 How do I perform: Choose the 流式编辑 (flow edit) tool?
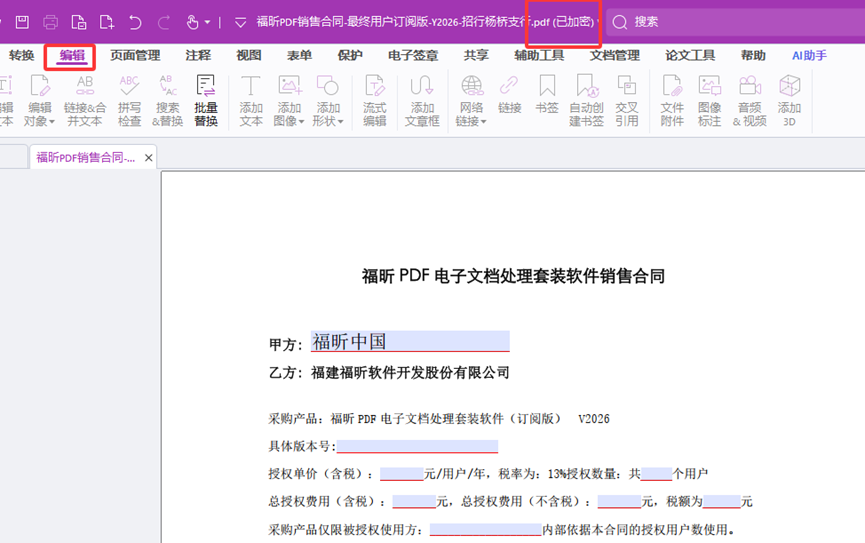(375, 100)
